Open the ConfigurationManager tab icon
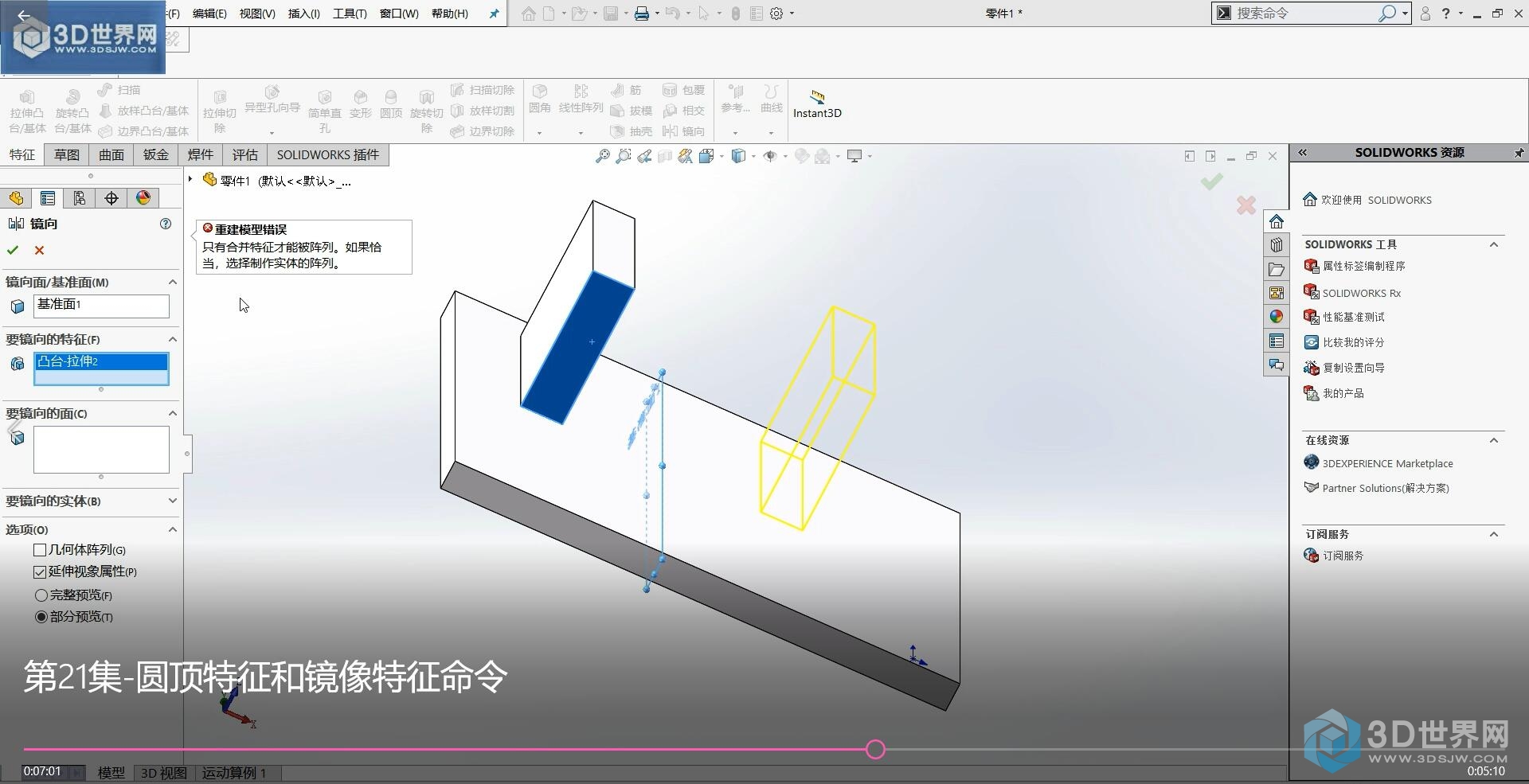 [80, 198]
